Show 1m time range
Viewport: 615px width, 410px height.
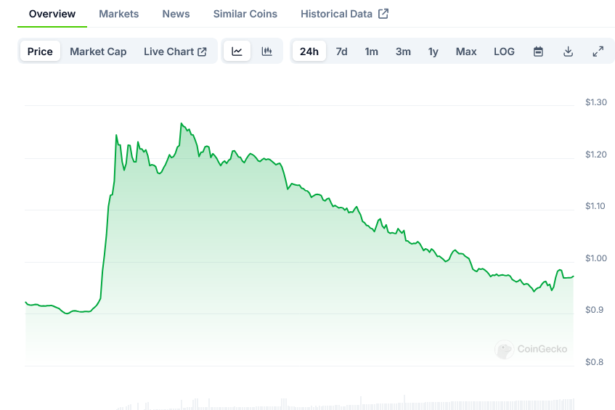371,51
